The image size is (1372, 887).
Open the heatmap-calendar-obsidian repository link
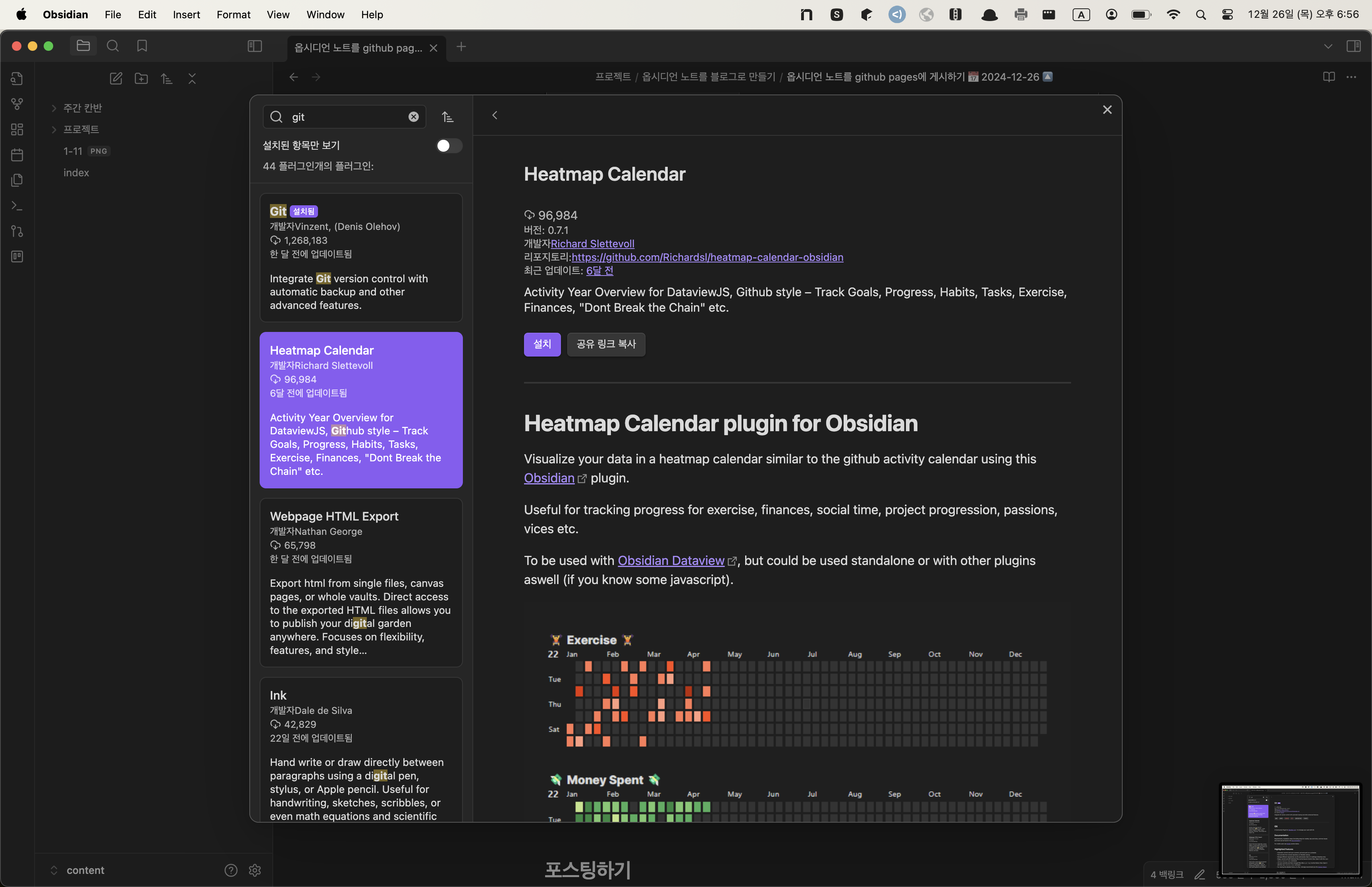pos(707,257)
